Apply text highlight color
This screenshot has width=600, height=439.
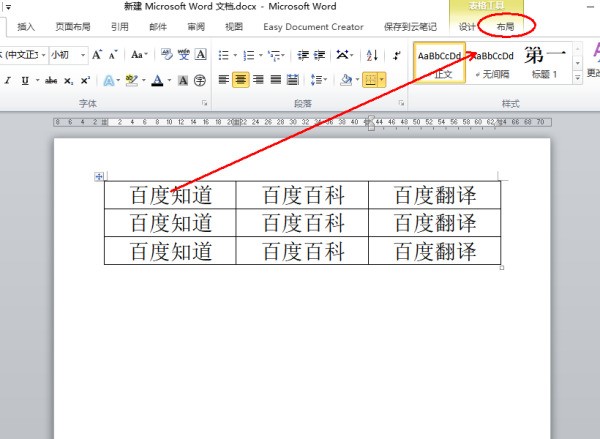coord(132,80)
